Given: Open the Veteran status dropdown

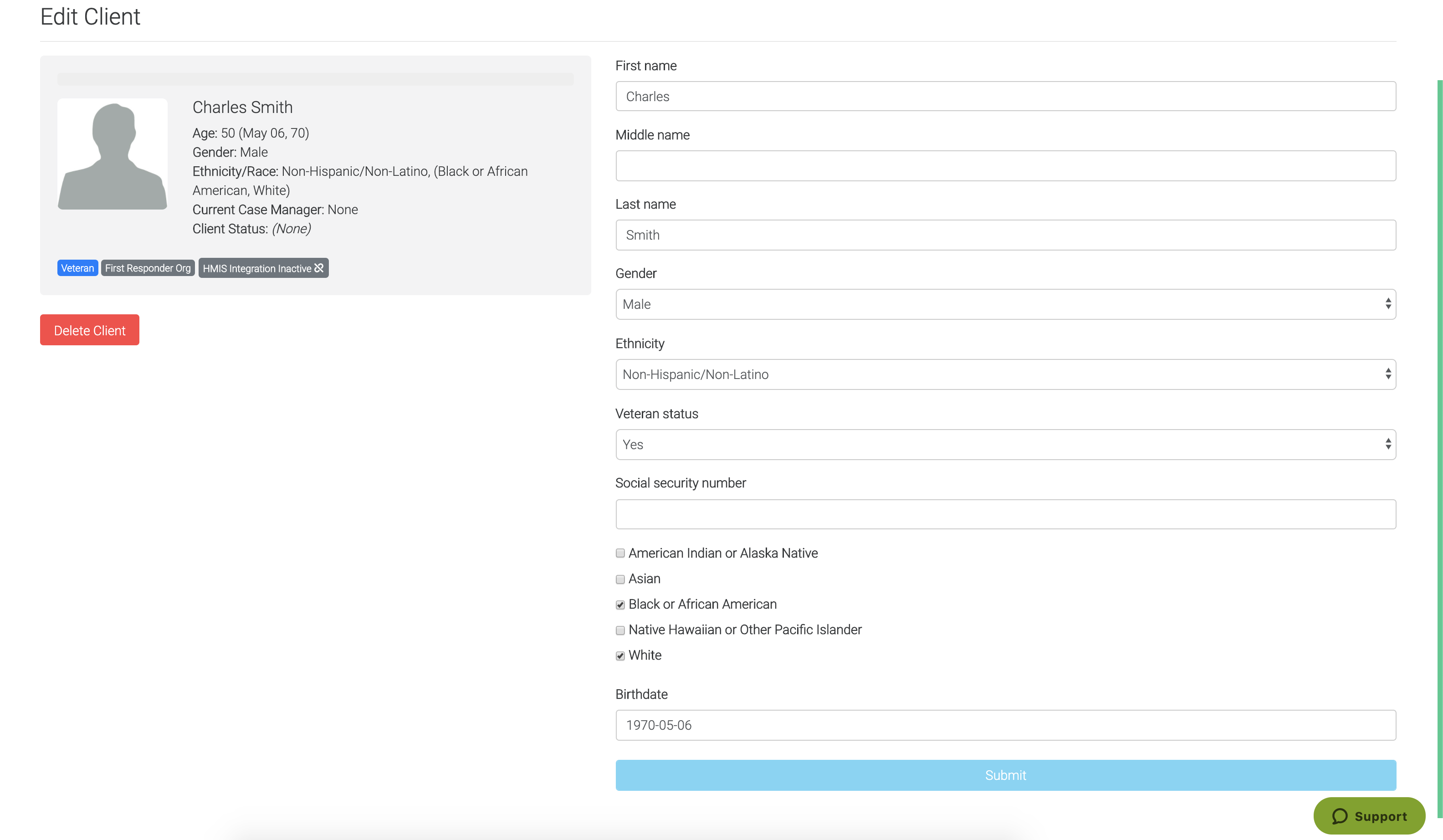Looking at the screenshot, I should 1005,444.
